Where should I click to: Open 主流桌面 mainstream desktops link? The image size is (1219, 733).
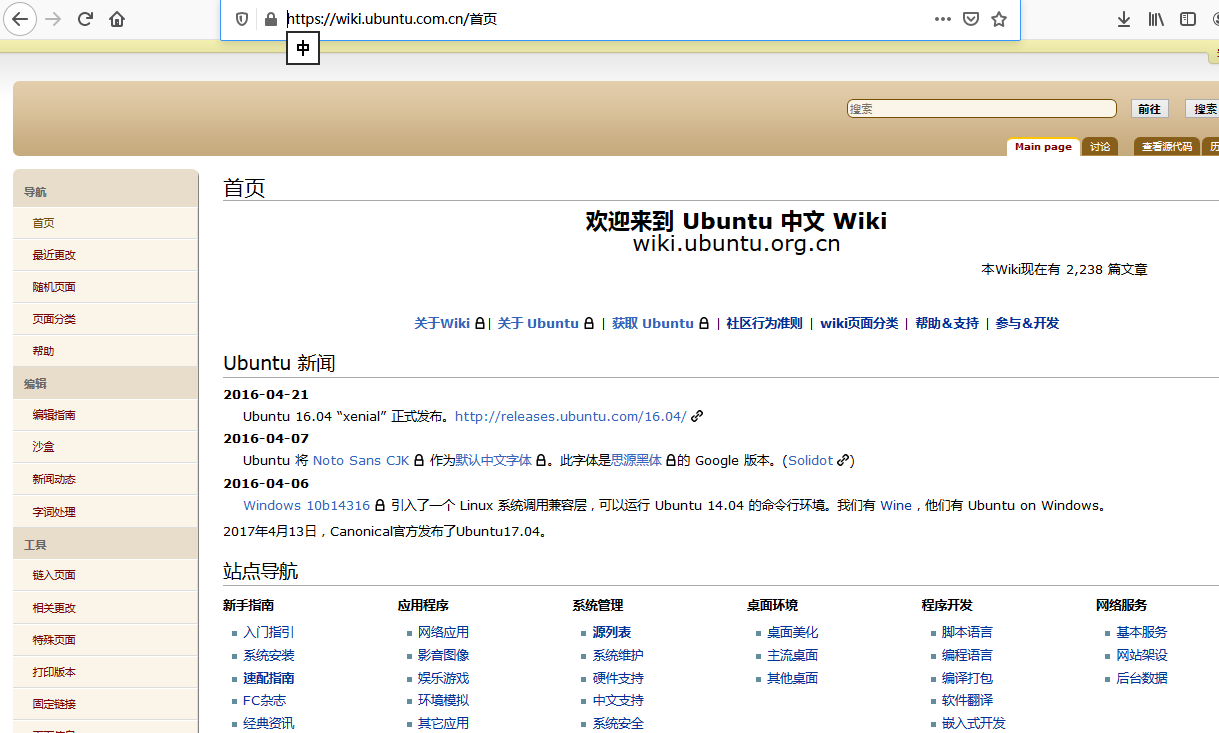click(793, 655)
